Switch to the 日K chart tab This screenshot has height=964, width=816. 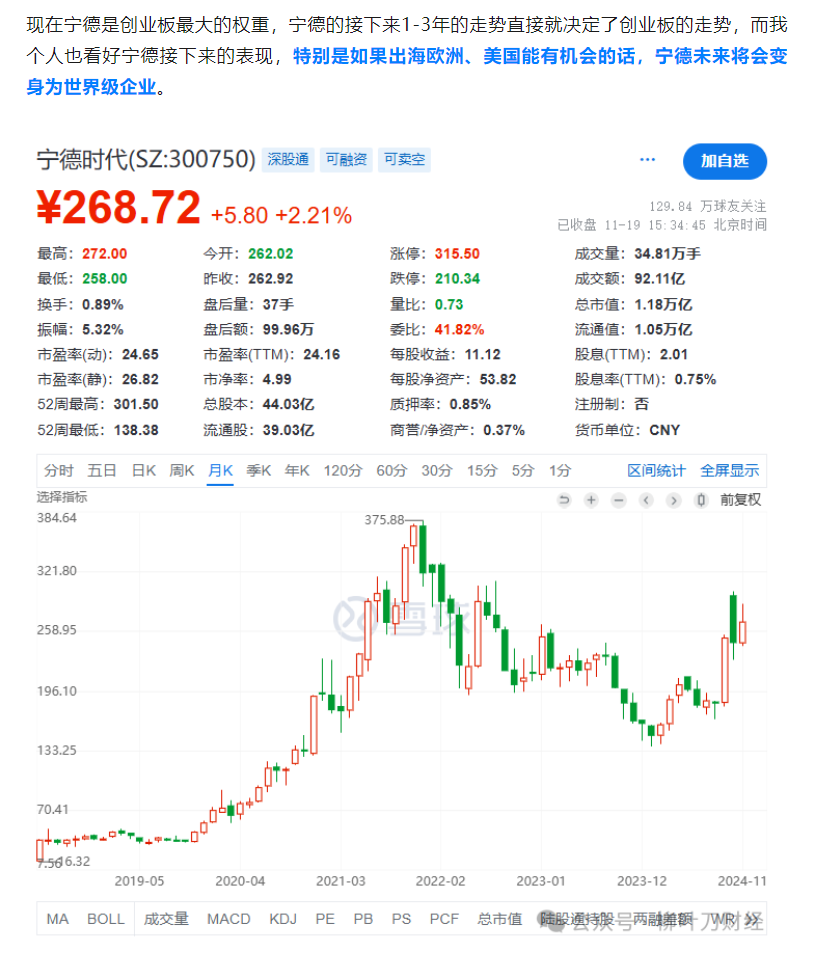click(x=143, y=471)
